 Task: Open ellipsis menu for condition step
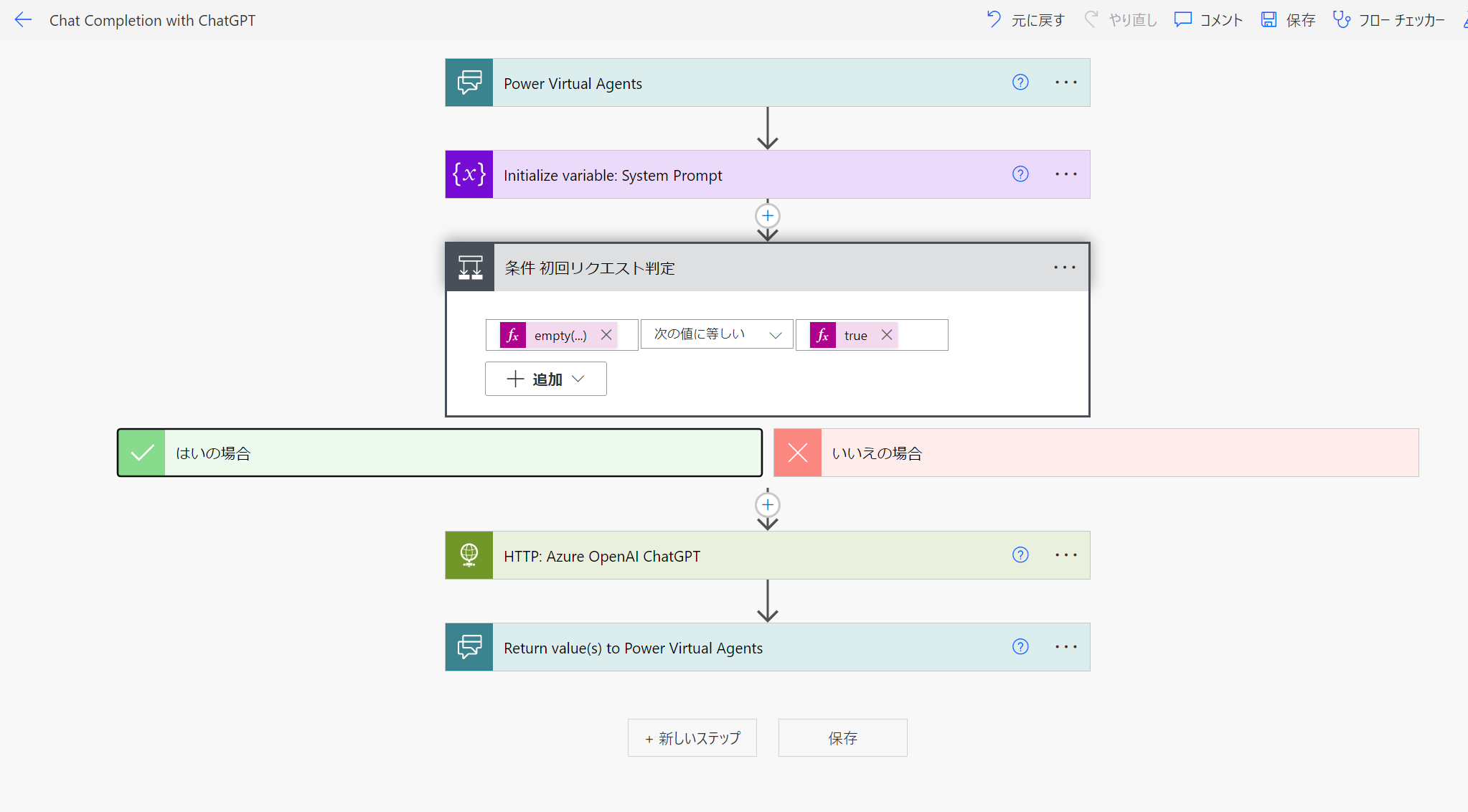[x=1065, y=268]
